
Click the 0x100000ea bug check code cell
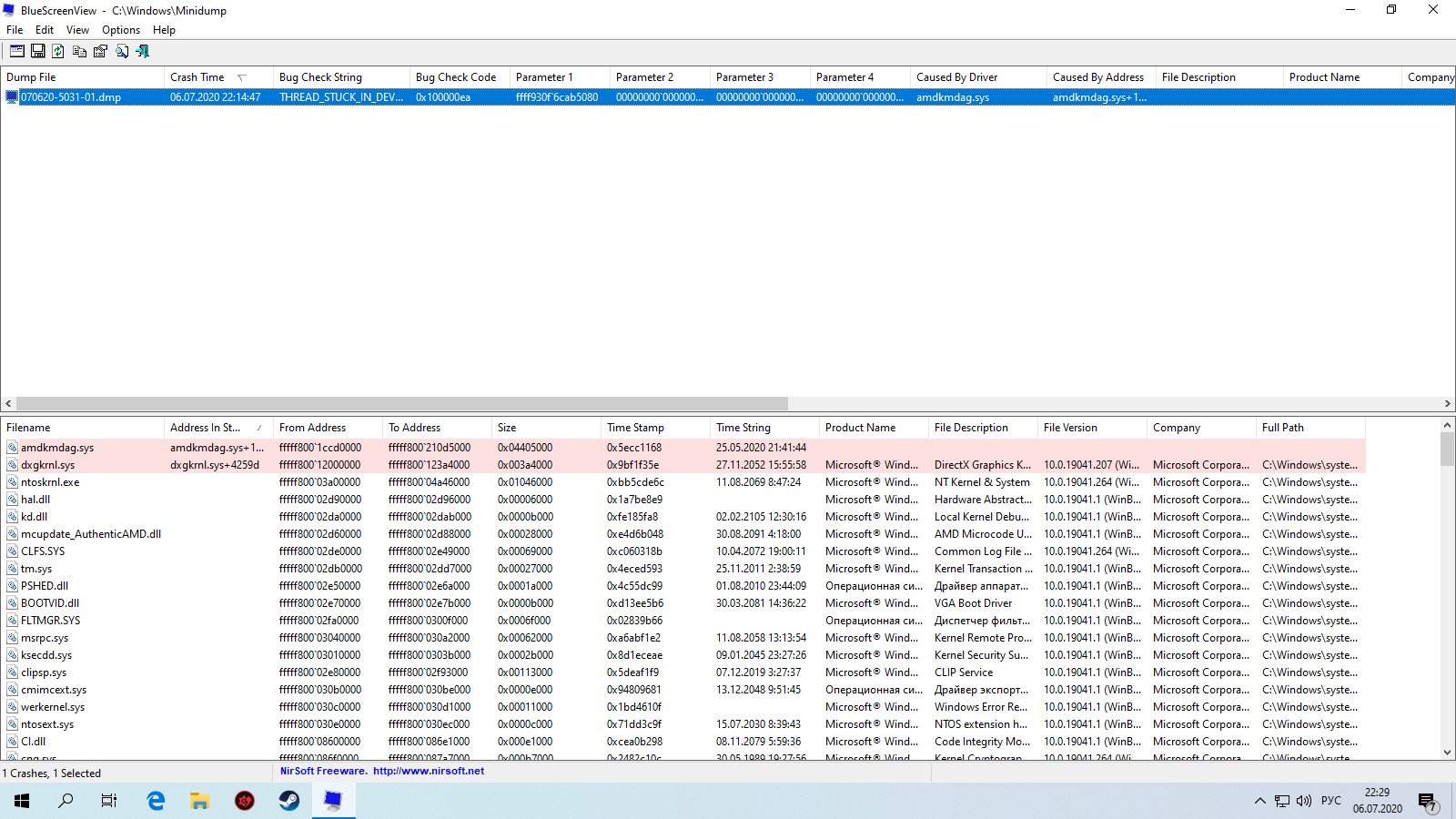point(460,97)
